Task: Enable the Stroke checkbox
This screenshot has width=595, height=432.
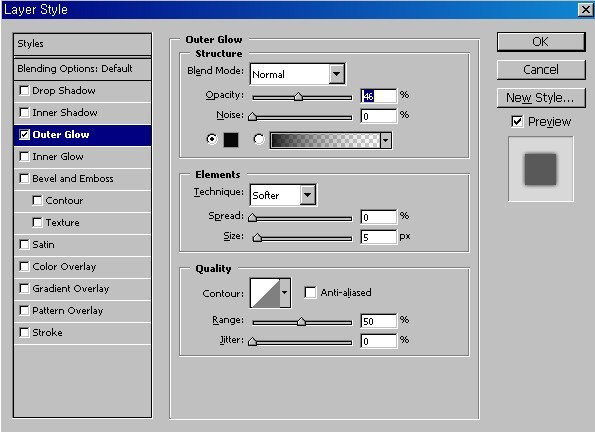Action: (24, 333)
